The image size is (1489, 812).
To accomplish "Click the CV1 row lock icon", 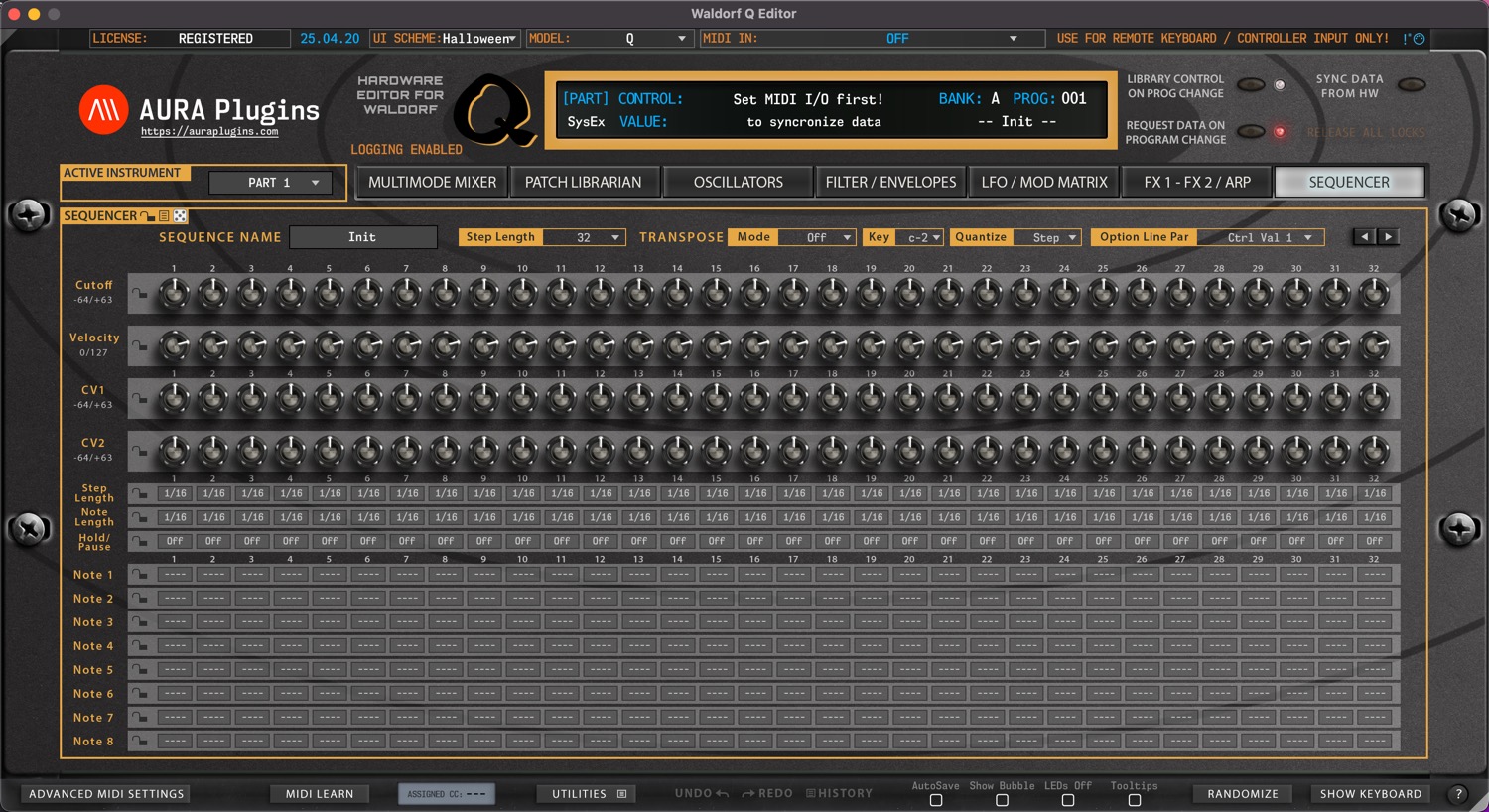I will tap(141, 399).
